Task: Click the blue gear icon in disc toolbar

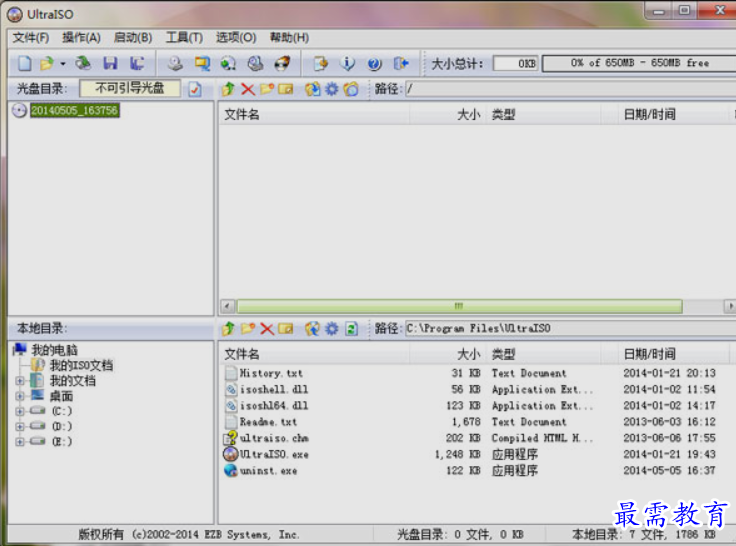Action: (331, 89)
